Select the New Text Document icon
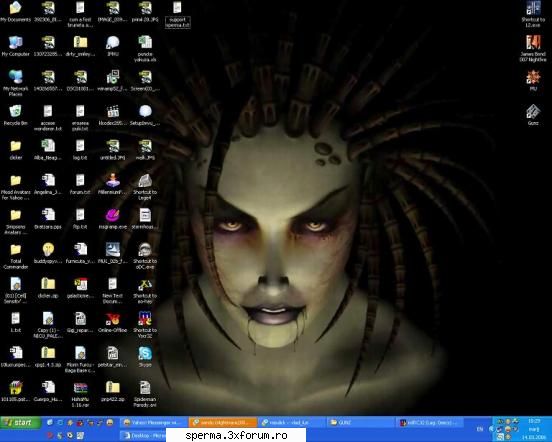Image resolution: width=552 pixels, height=442 pixels. (113, 290)
